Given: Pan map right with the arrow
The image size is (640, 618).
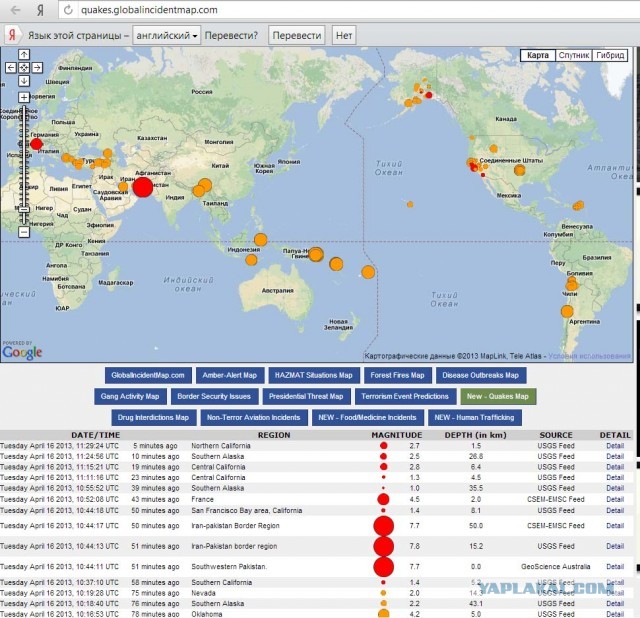Looking at the screenshot, I should [x=37, y=67].
